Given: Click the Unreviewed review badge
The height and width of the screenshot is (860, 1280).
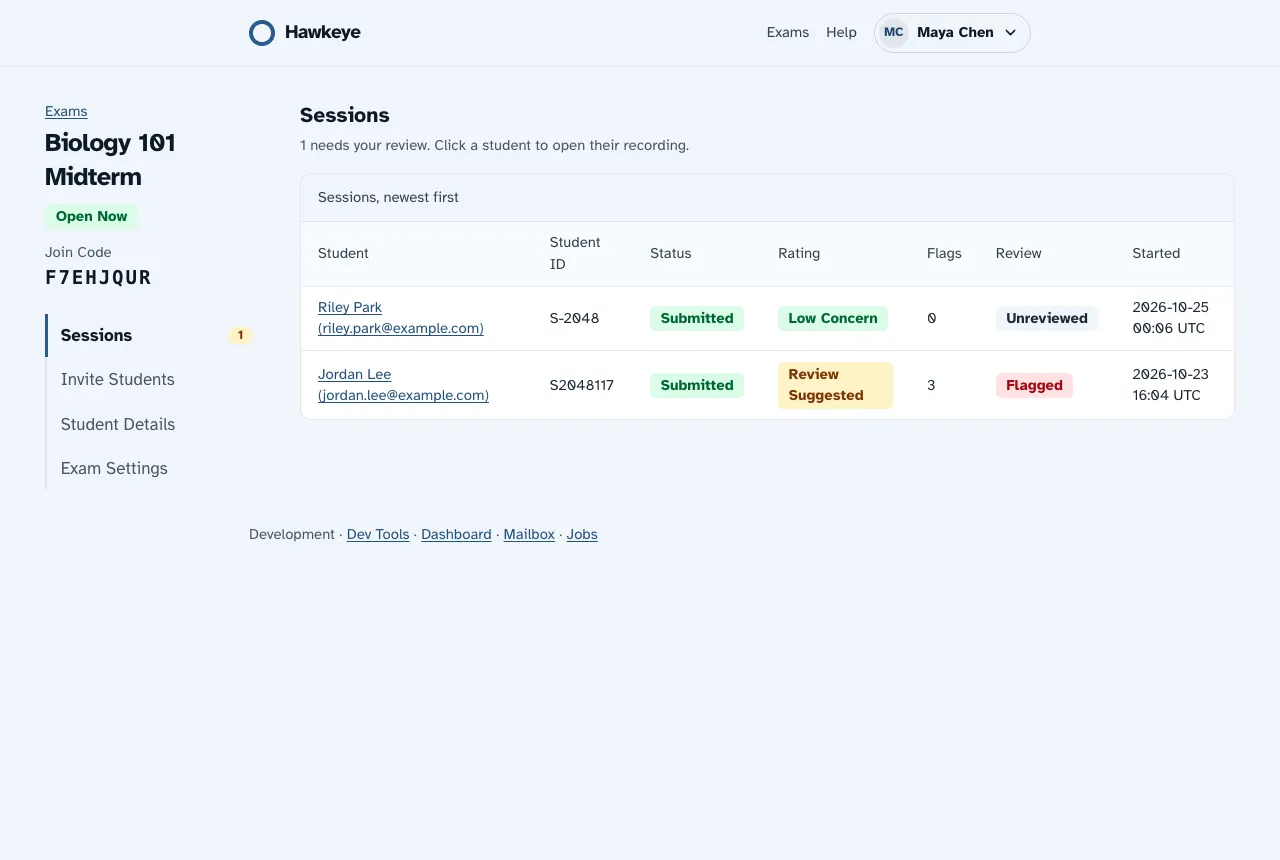Looking at the screenshot, I should pos(1047,318).
